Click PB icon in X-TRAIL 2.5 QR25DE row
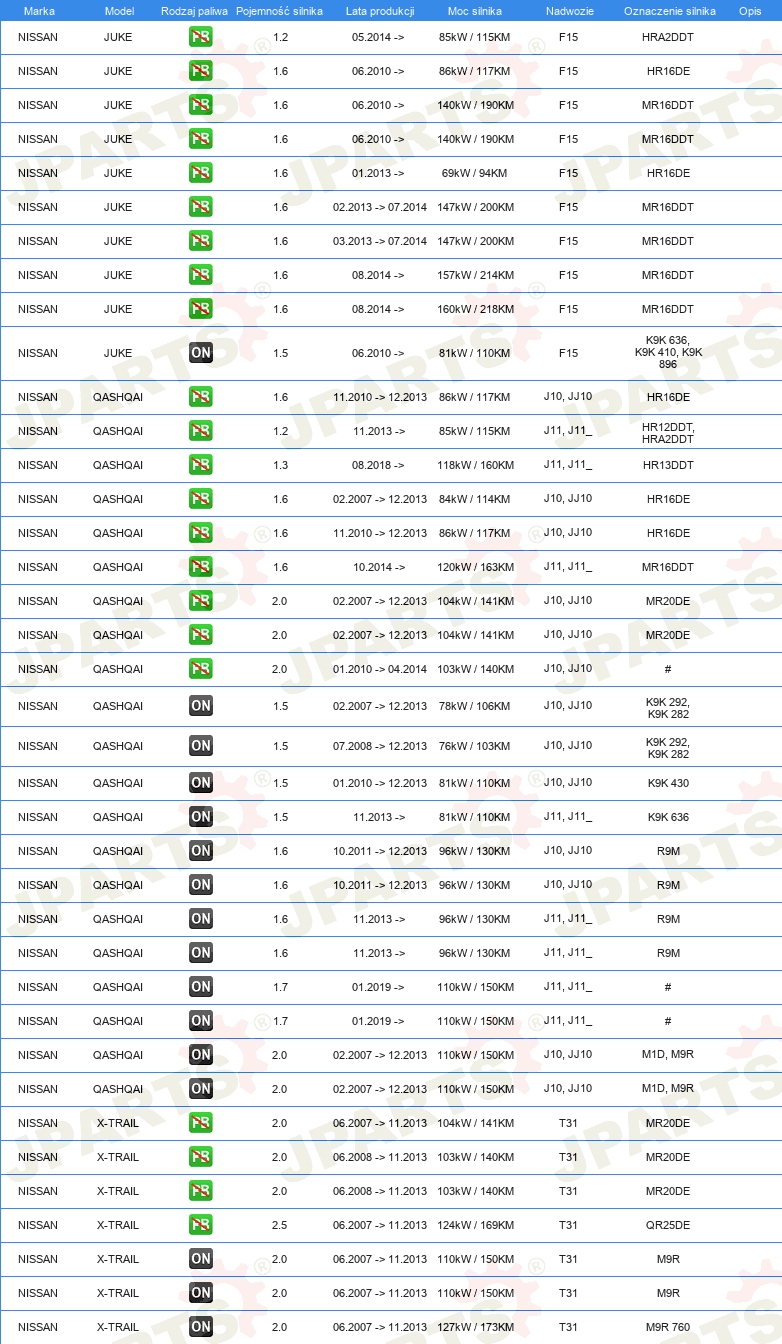 (x=201, y=1225)
